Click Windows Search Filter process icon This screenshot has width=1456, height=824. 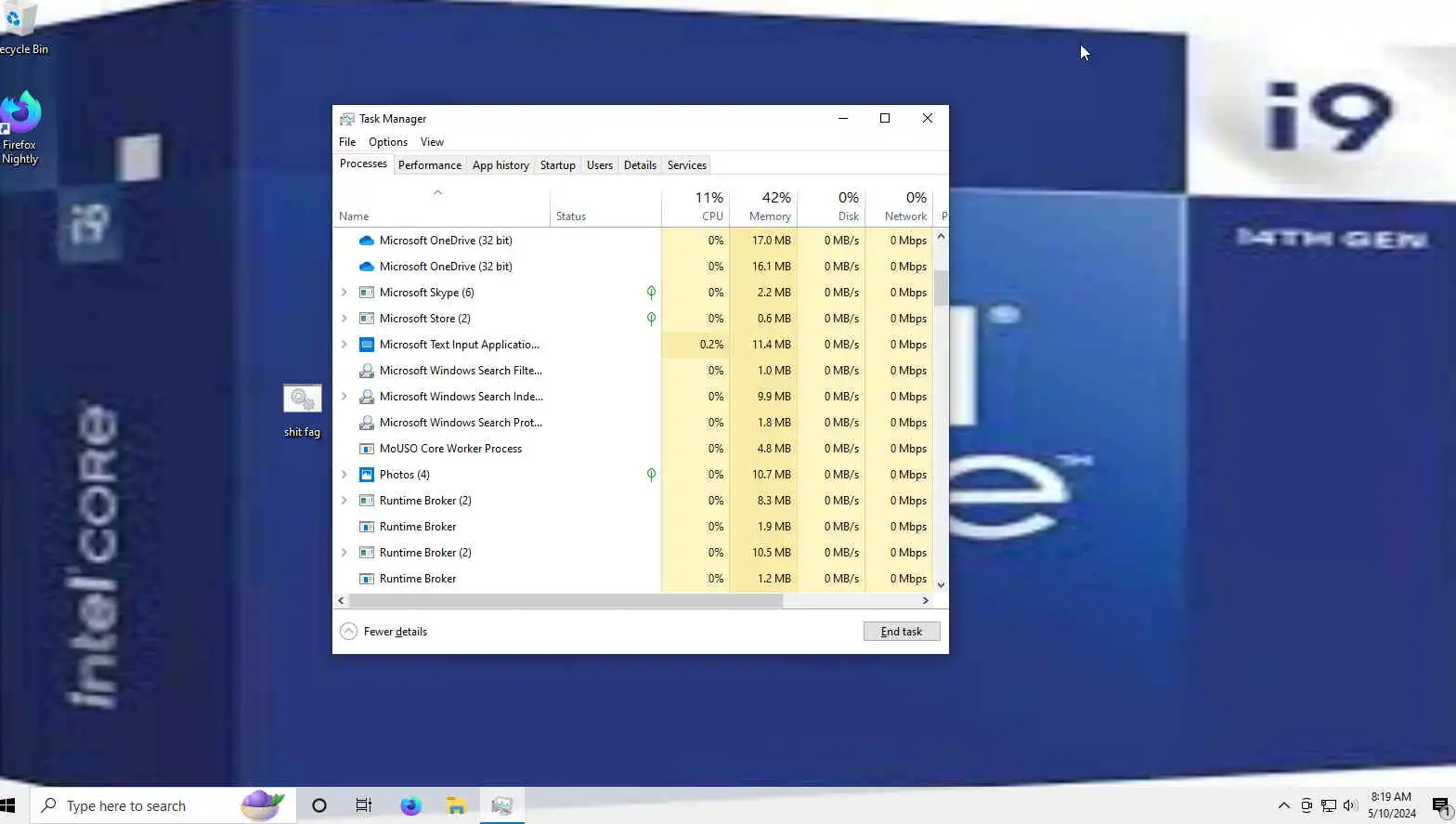367,371
